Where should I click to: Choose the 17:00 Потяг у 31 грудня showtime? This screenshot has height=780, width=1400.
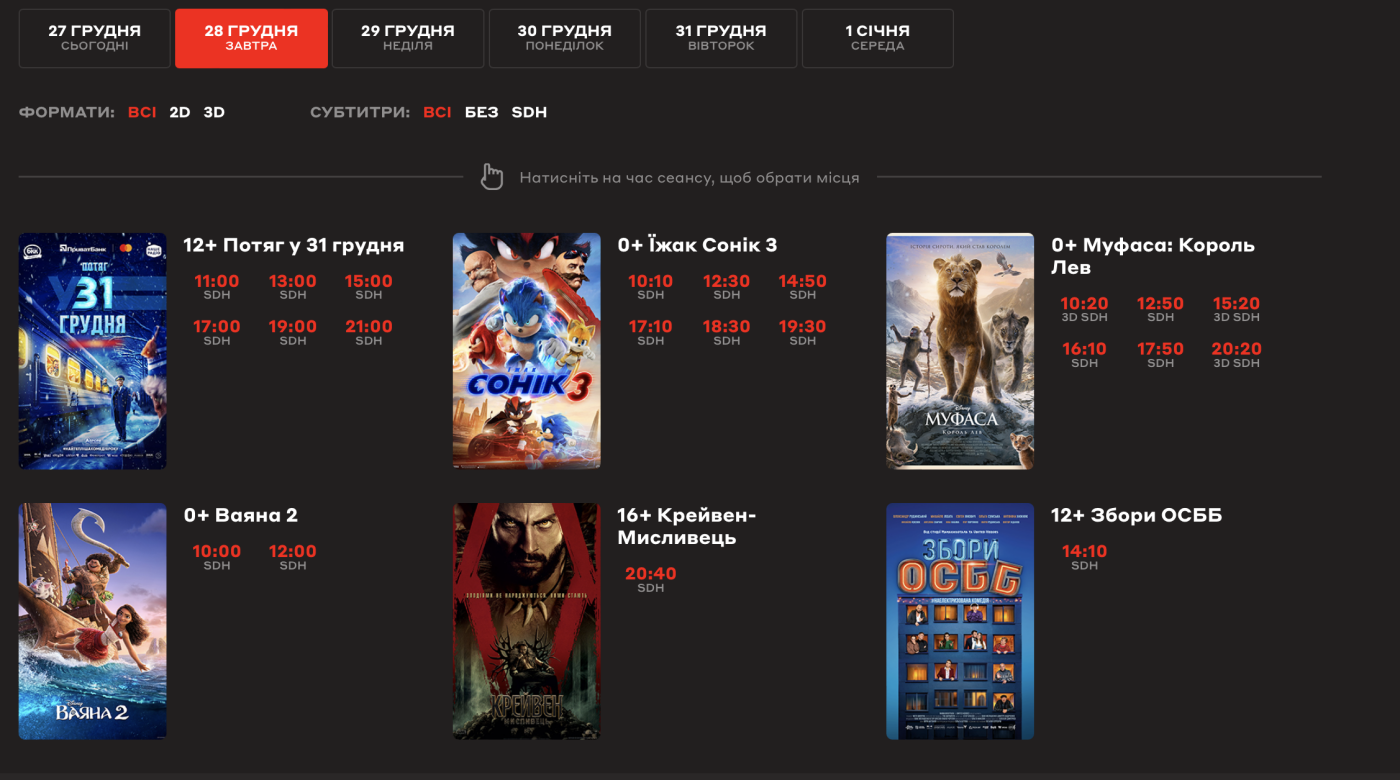click(x=217, y=332)
